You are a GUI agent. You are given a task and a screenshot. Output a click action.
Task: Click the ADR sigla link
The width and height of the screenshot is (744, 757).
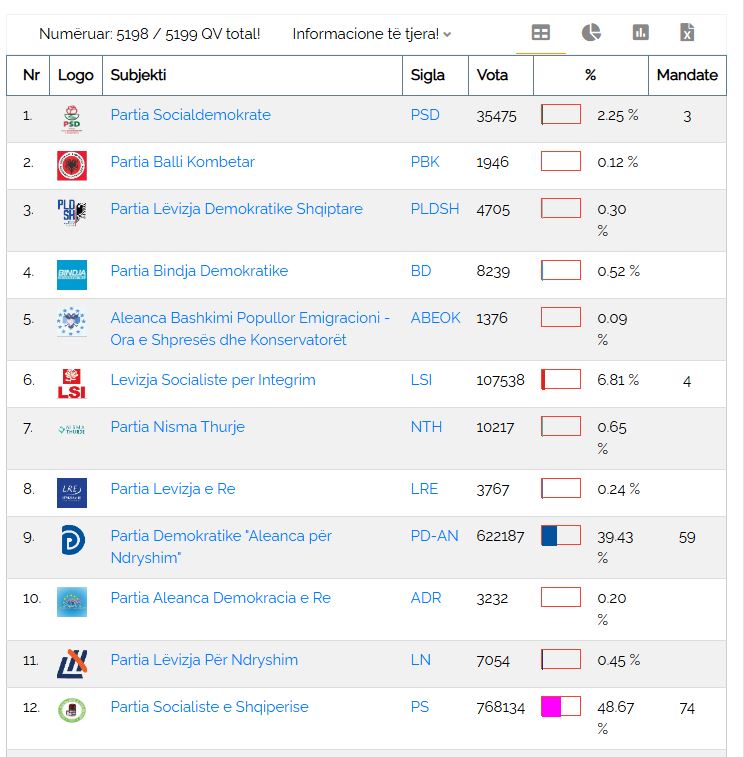[426, 598]
